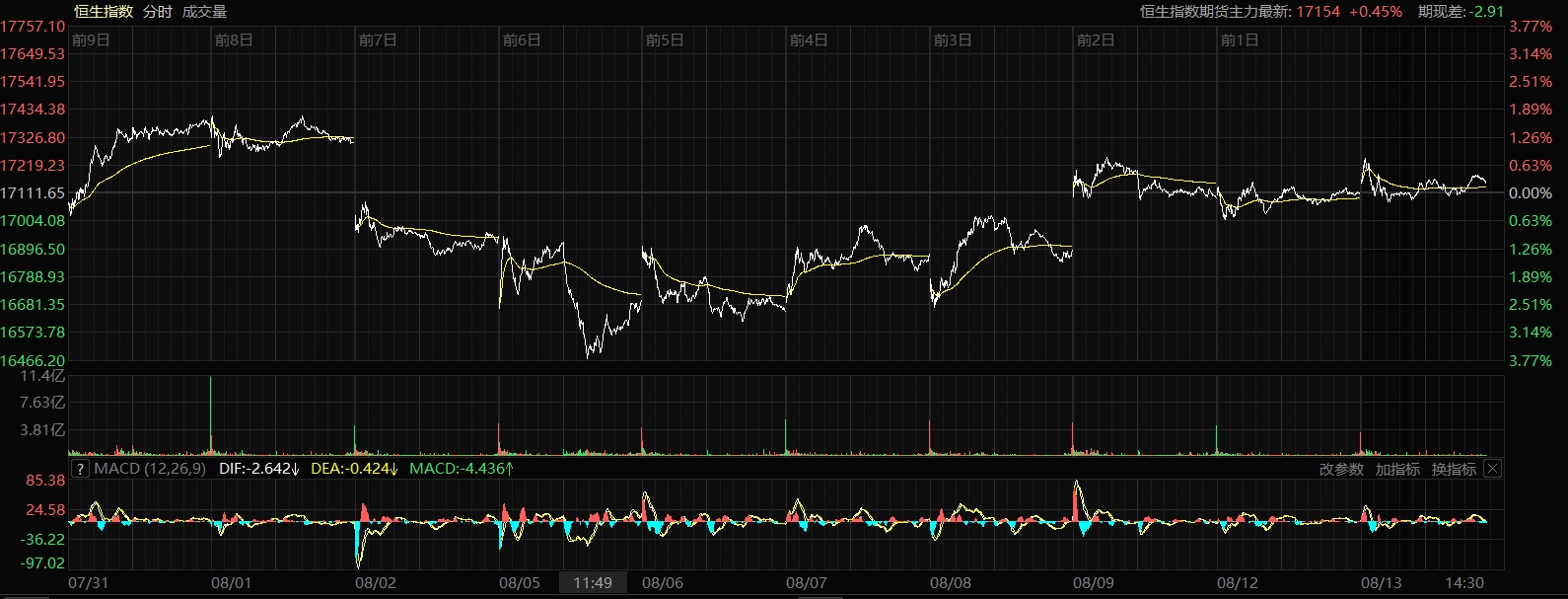Select the 前3日 day marker
Image resolution: width=1568 pixels, height=599 pixels.
(x=953, y=40)
